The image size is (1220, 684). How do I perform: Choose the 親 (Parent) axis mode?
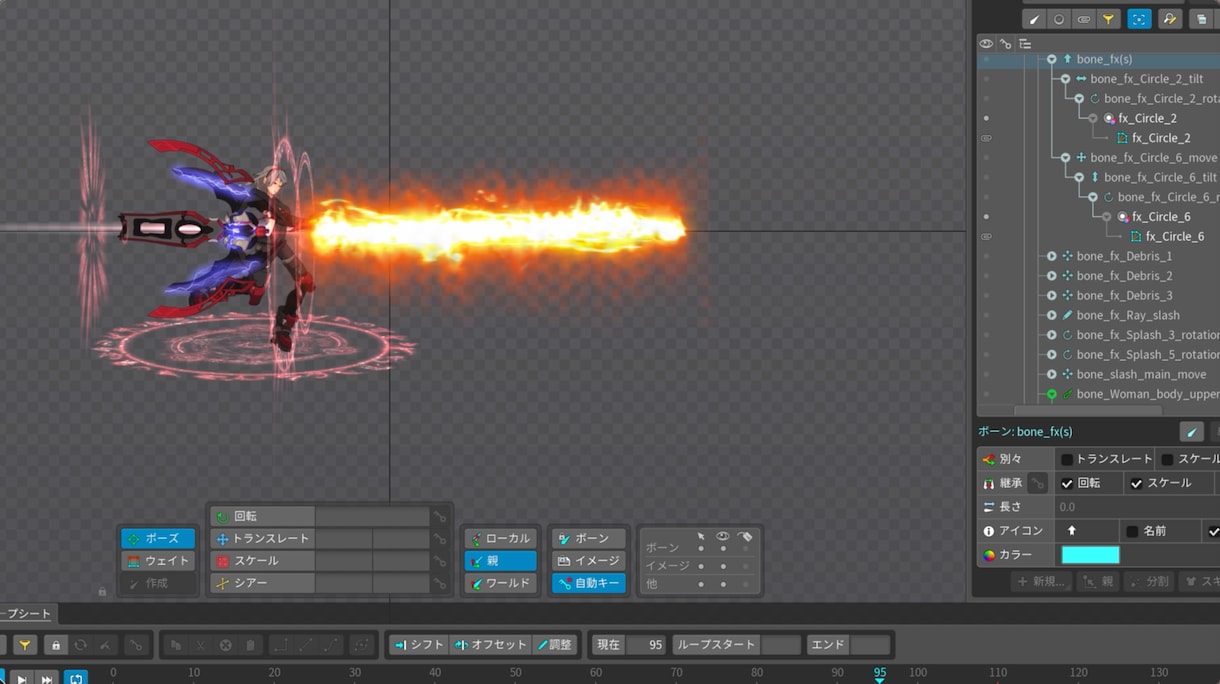click(501, 561)
